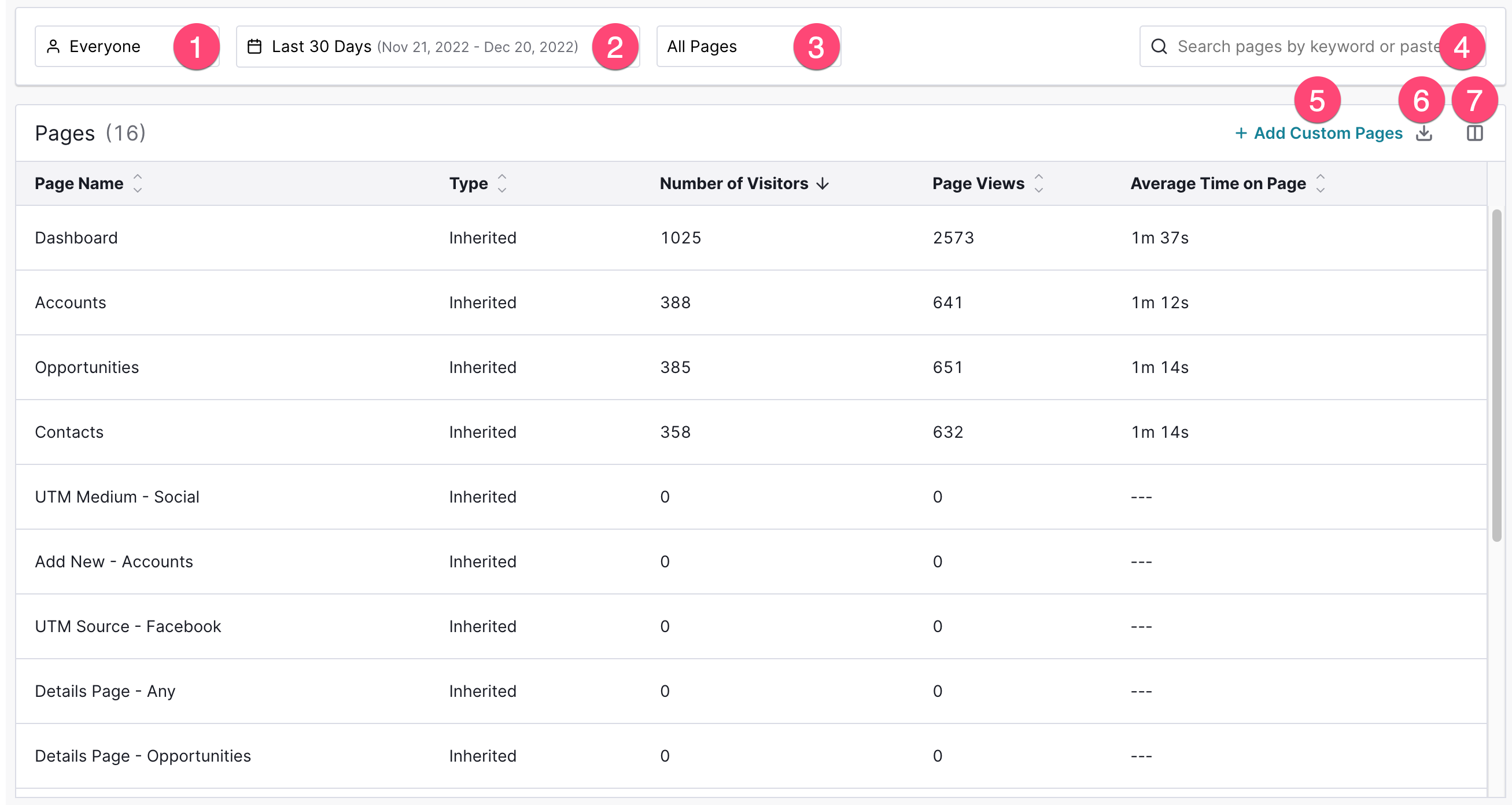Open the Accounts page row
Screen dimensions: 1512x805
[751, 303]
